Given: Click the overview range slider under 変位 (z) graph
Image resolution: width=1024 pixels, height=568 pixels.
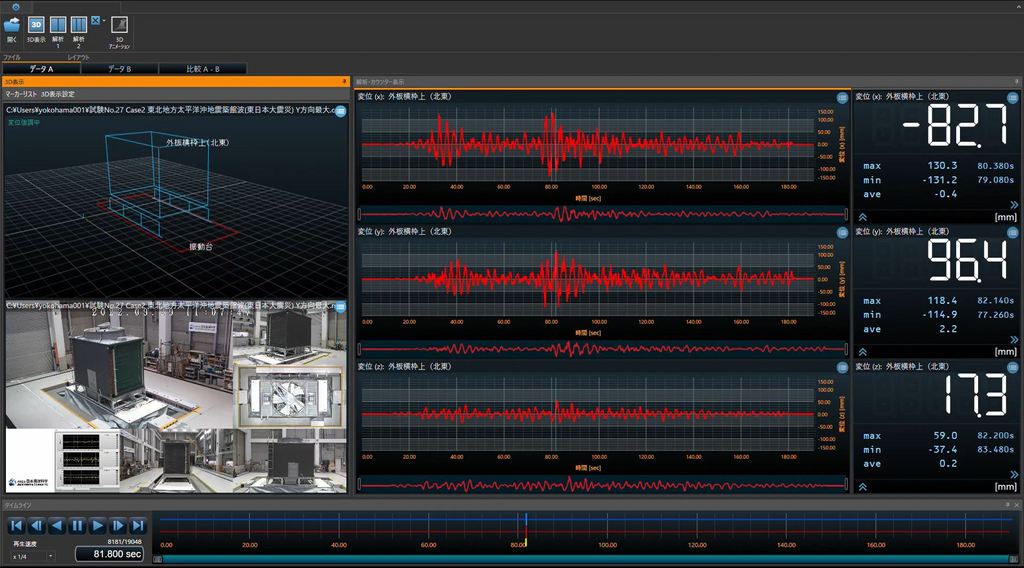Looking at the screenshot, I should coord(603,484).
